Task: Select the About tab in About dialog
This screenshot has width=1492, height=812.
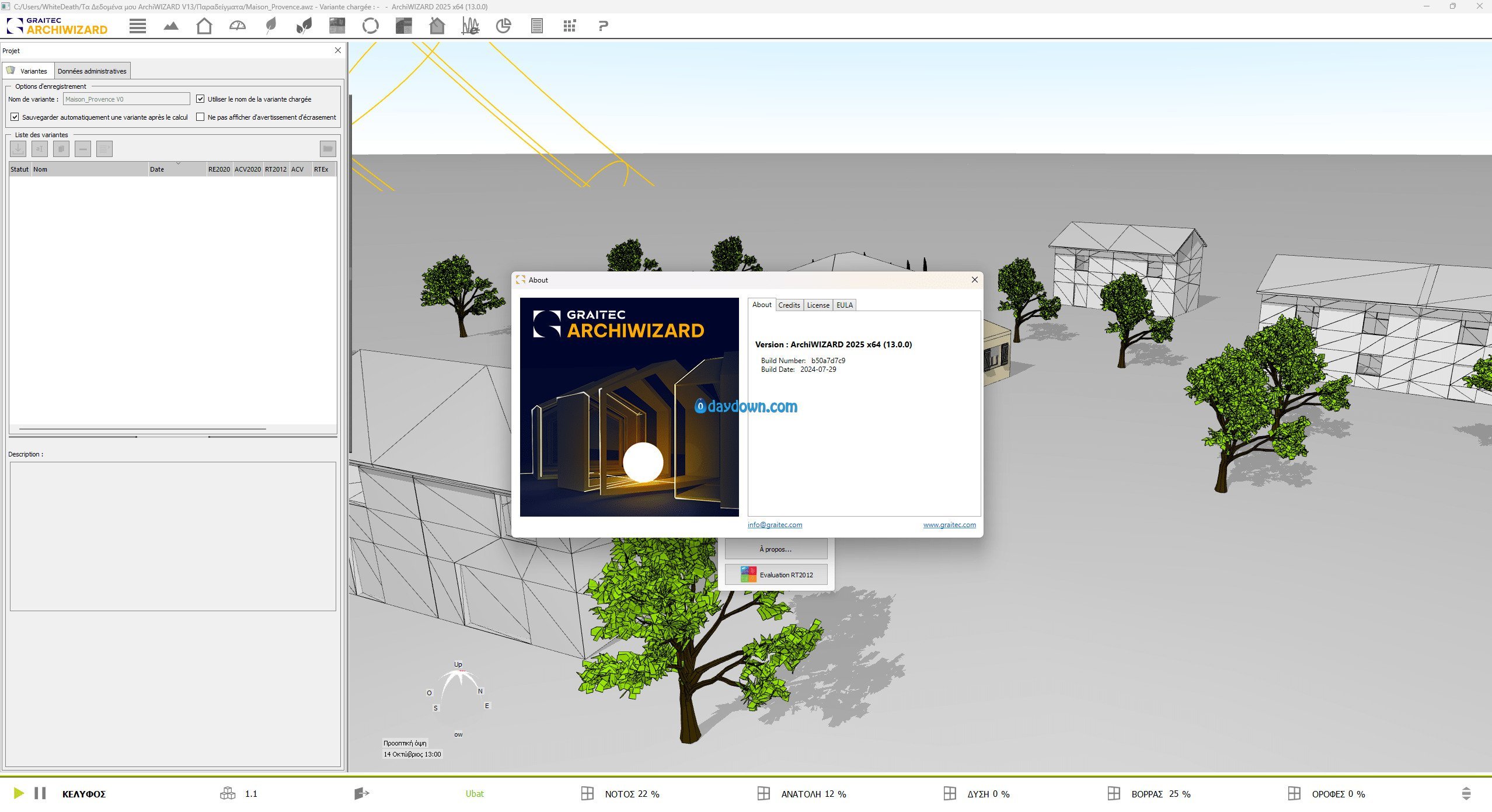Action: click(762, 305)
